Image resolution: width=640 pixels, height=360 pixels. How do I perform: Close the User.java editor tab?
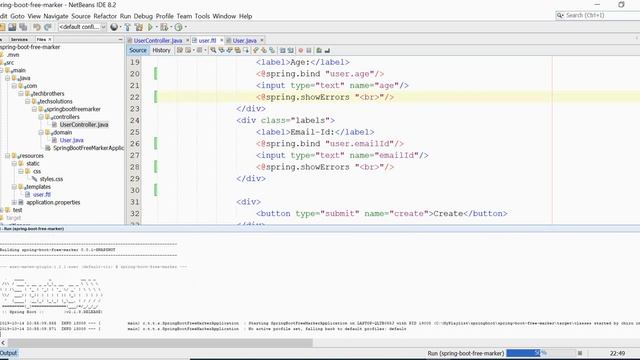tap(262, 40)
